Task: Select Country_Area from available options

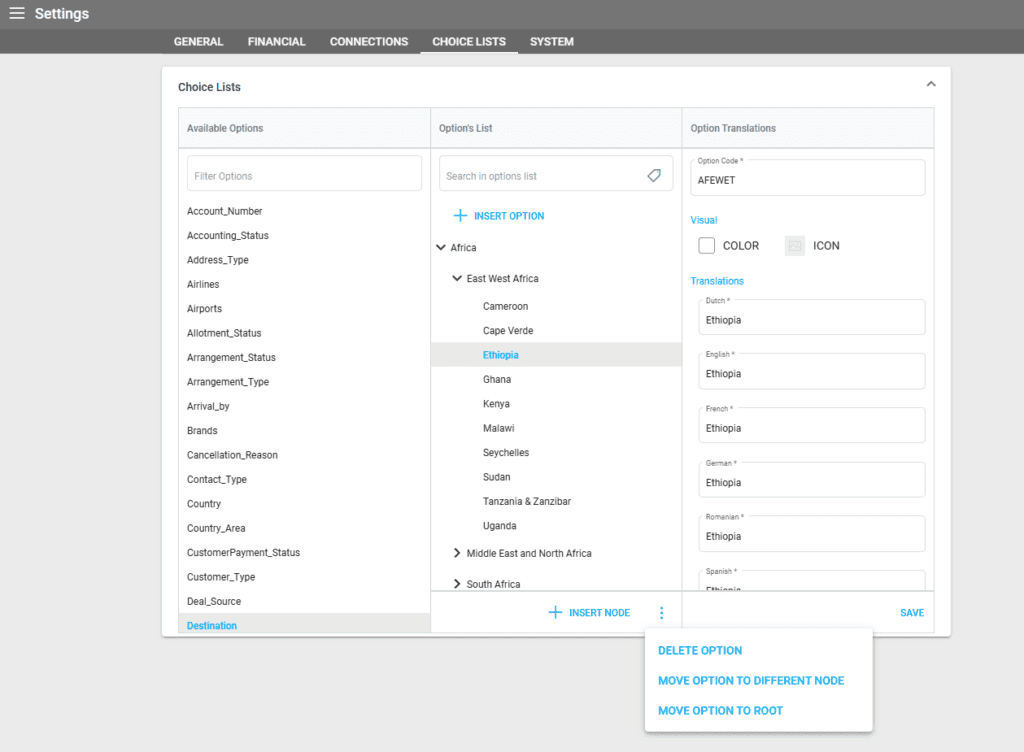Action: [x=216, y=528]
